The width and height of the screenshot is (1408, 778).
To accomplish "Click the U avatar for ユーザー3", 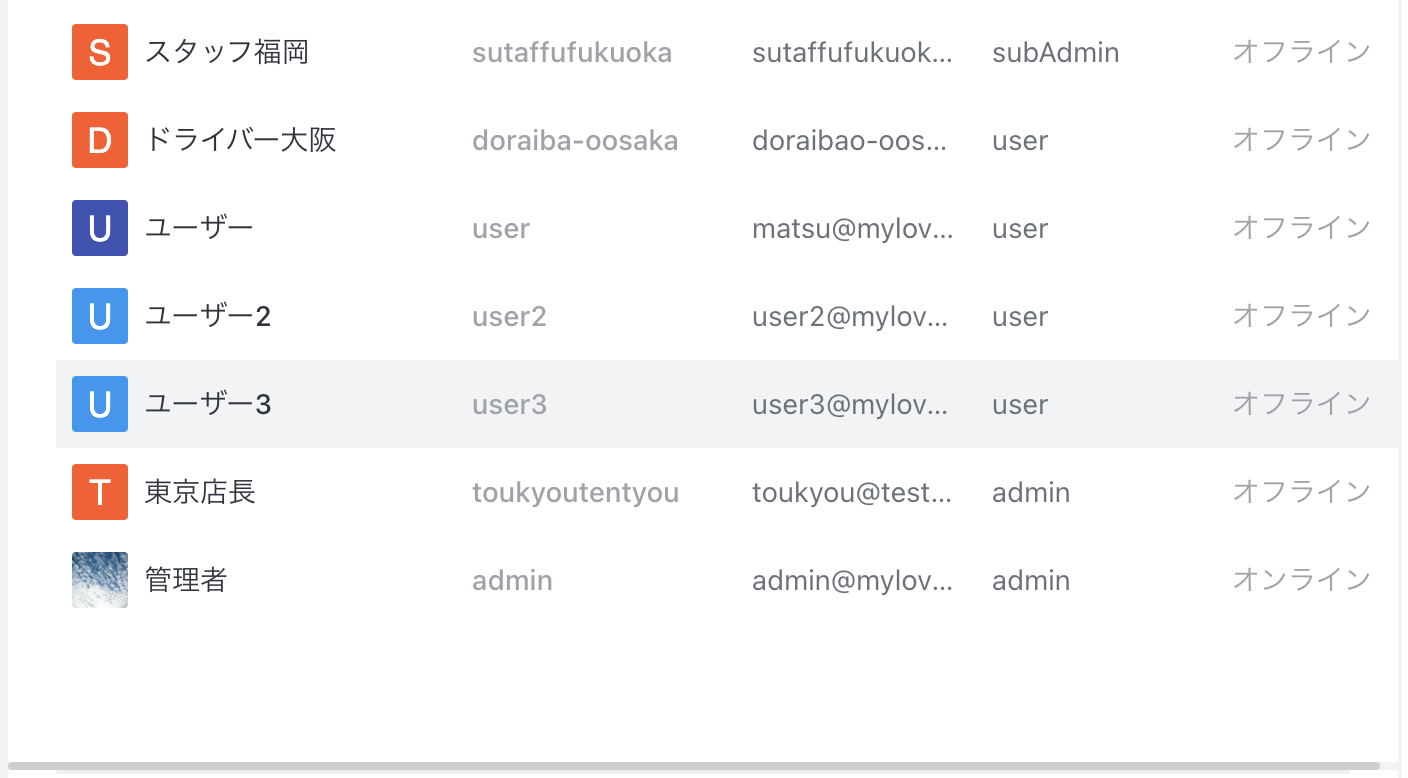I will [100, 404].
